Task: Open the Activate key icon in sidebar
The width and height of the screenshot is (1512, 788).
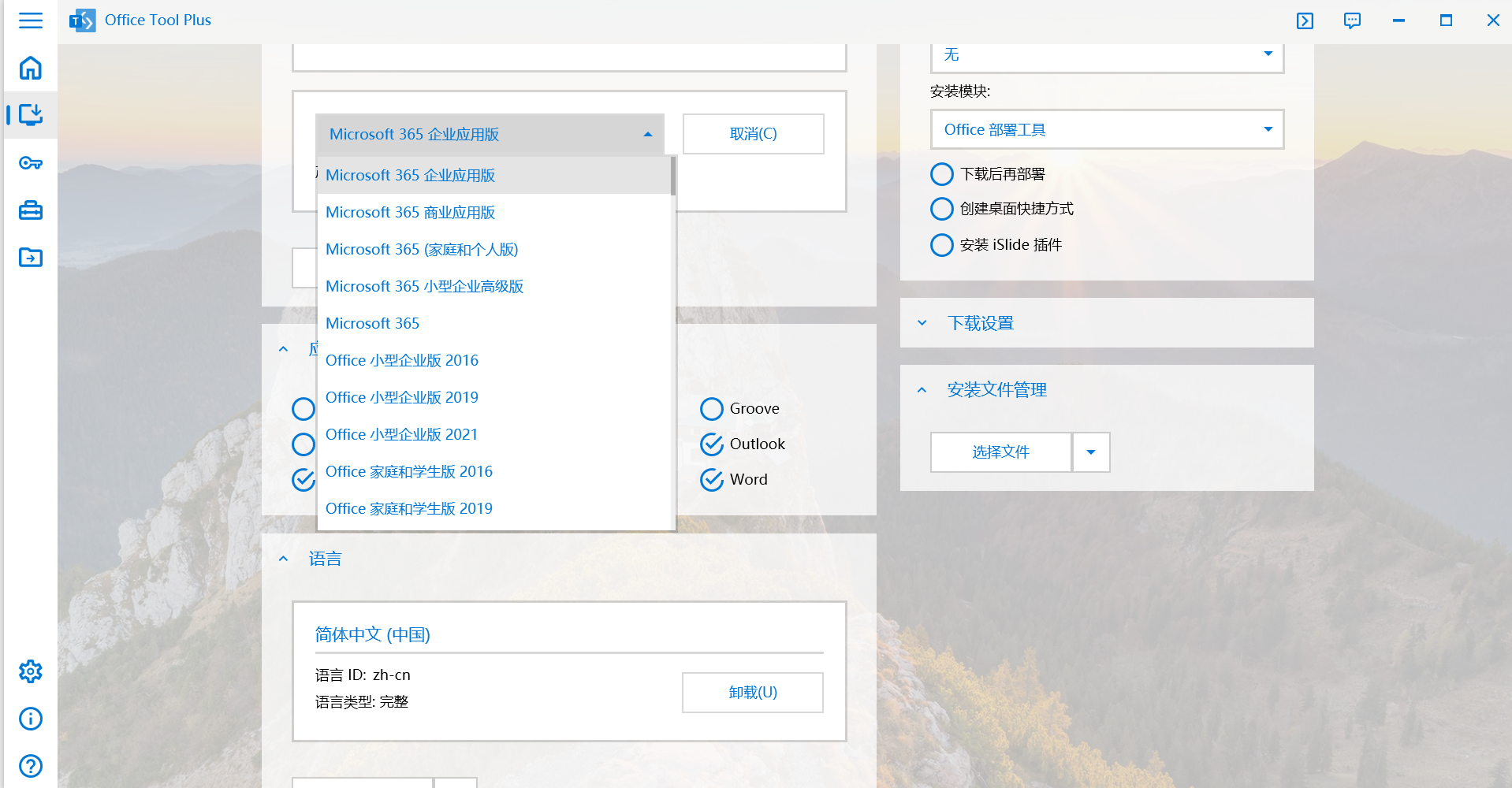Action: [x=31, y=163]
